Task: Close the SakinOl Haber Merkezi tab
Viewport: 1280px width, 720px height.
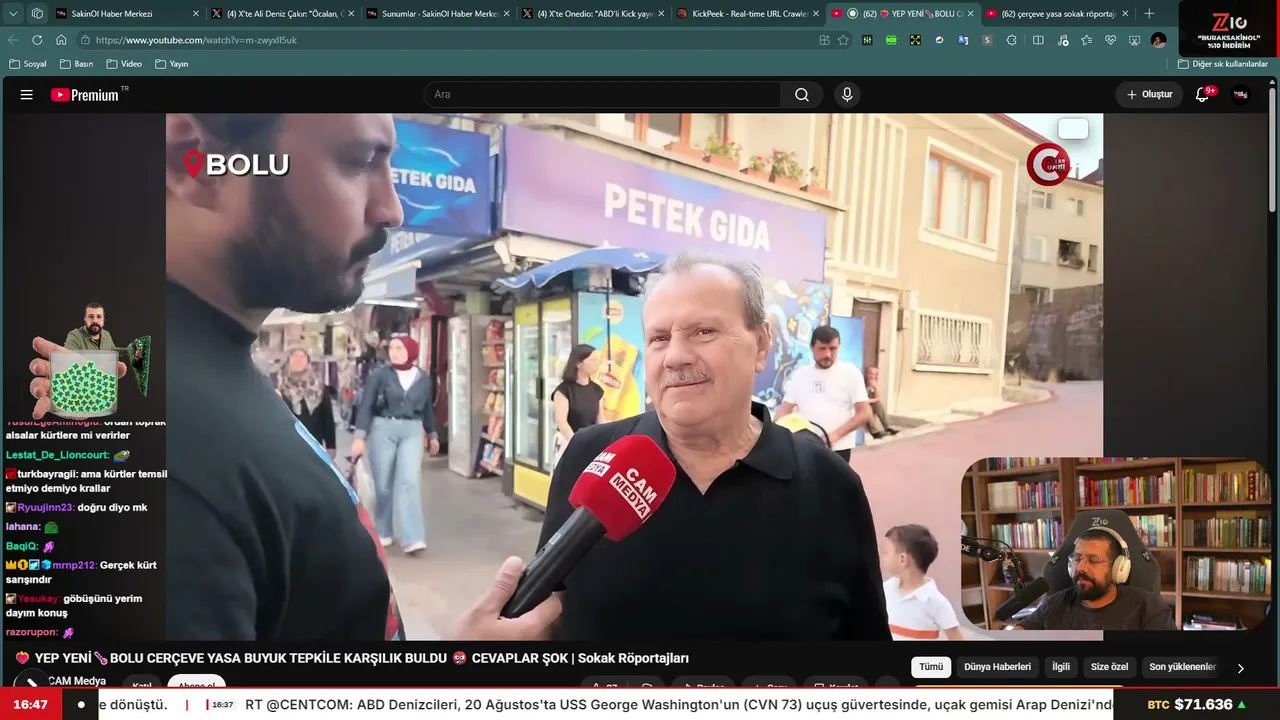Action: (196, 14)
